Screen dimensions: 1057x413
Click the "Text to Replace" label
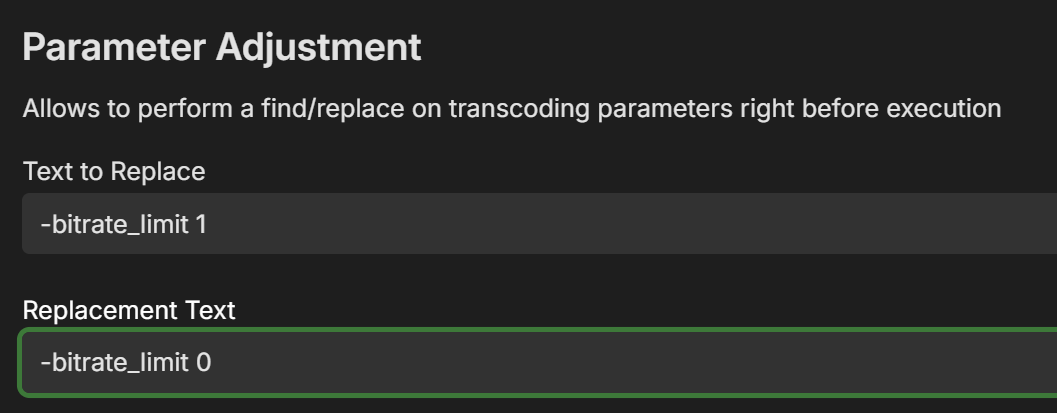[x=113, y=171]
